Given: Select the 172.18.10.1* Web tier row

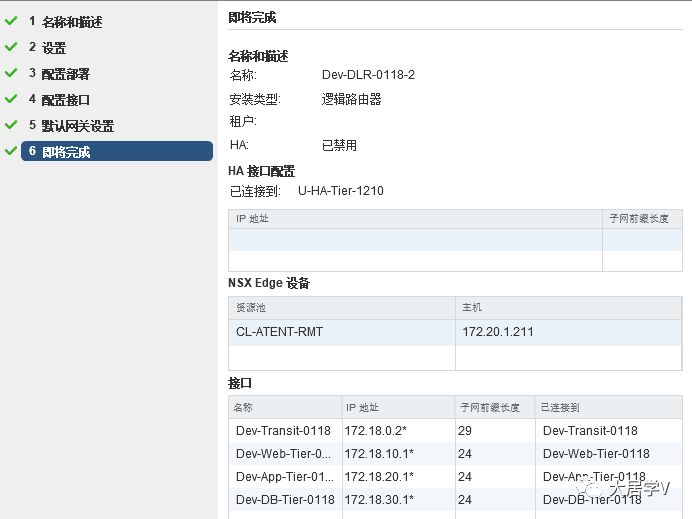Looking at the screenshot, I should 379,454.
